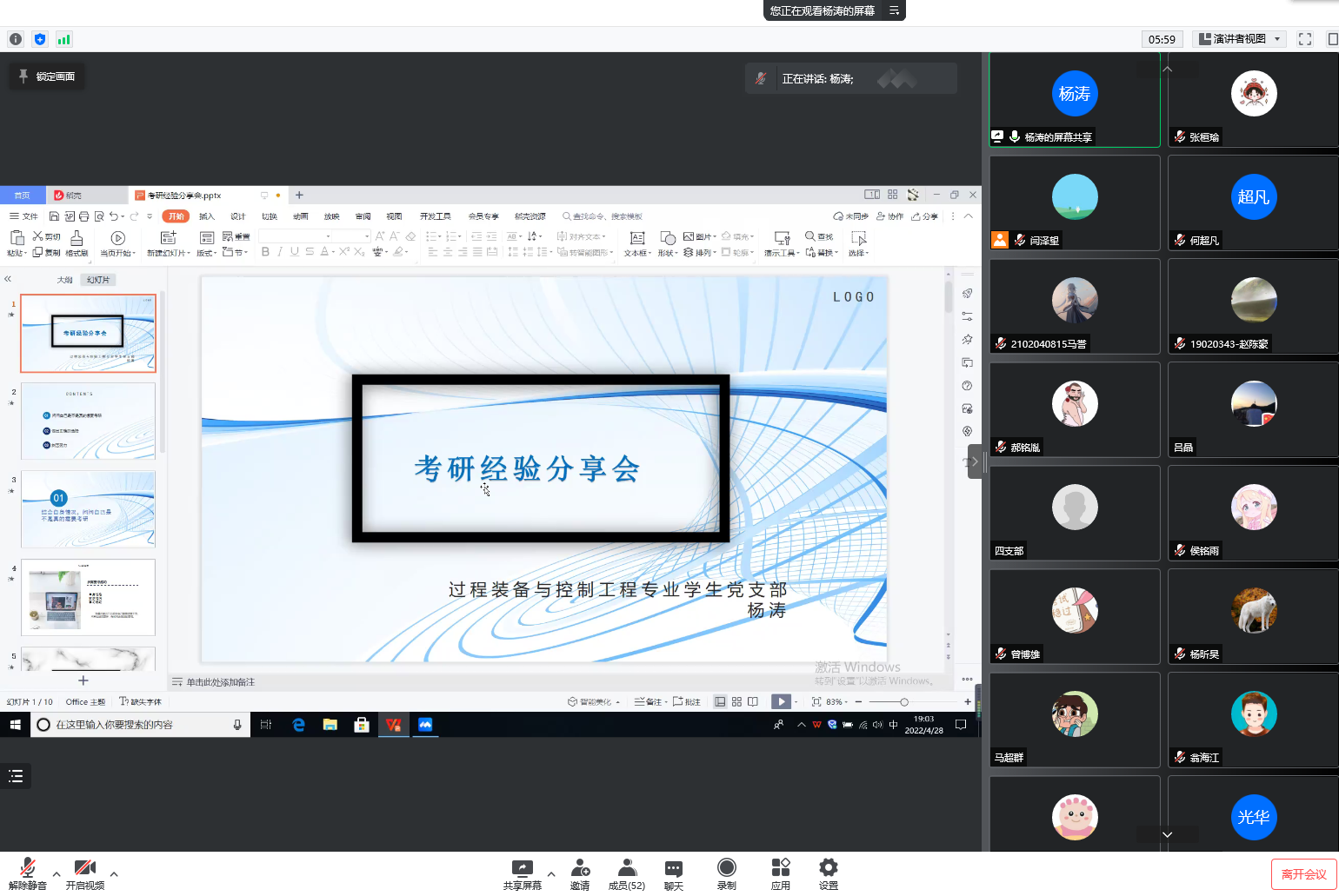Open the members list (52)
Viewport: 1339px width, 896px height.
click(x=626, y=868)
